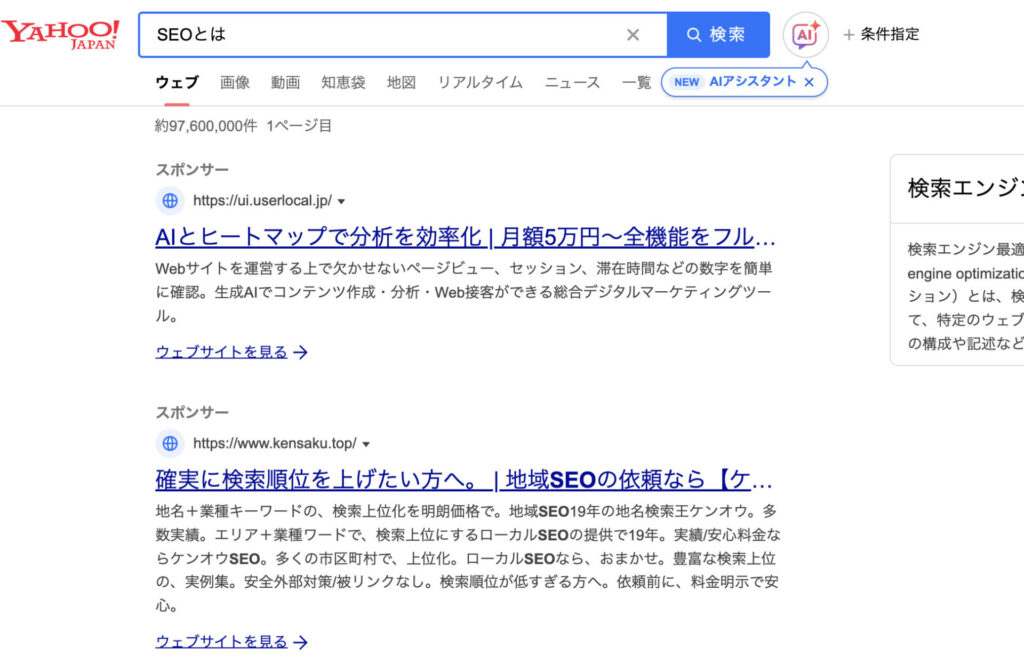Open the 知恵袋 tab
Screen dimensions: 1024x671
coord(343,82)
